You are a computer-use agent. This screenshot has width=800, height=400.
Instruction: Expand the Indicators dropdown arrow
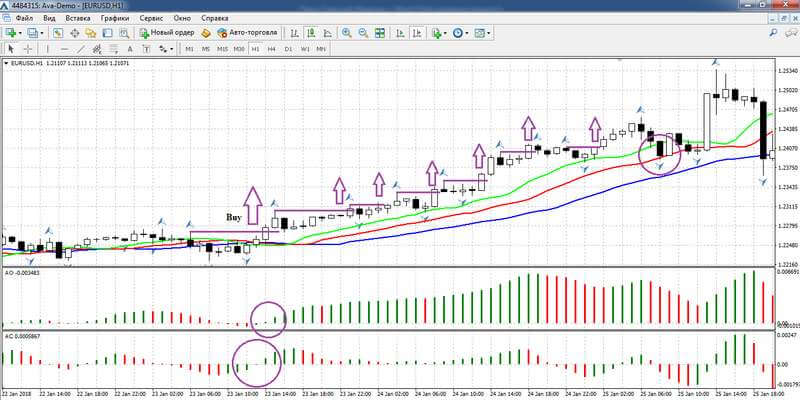pos(445,33)
